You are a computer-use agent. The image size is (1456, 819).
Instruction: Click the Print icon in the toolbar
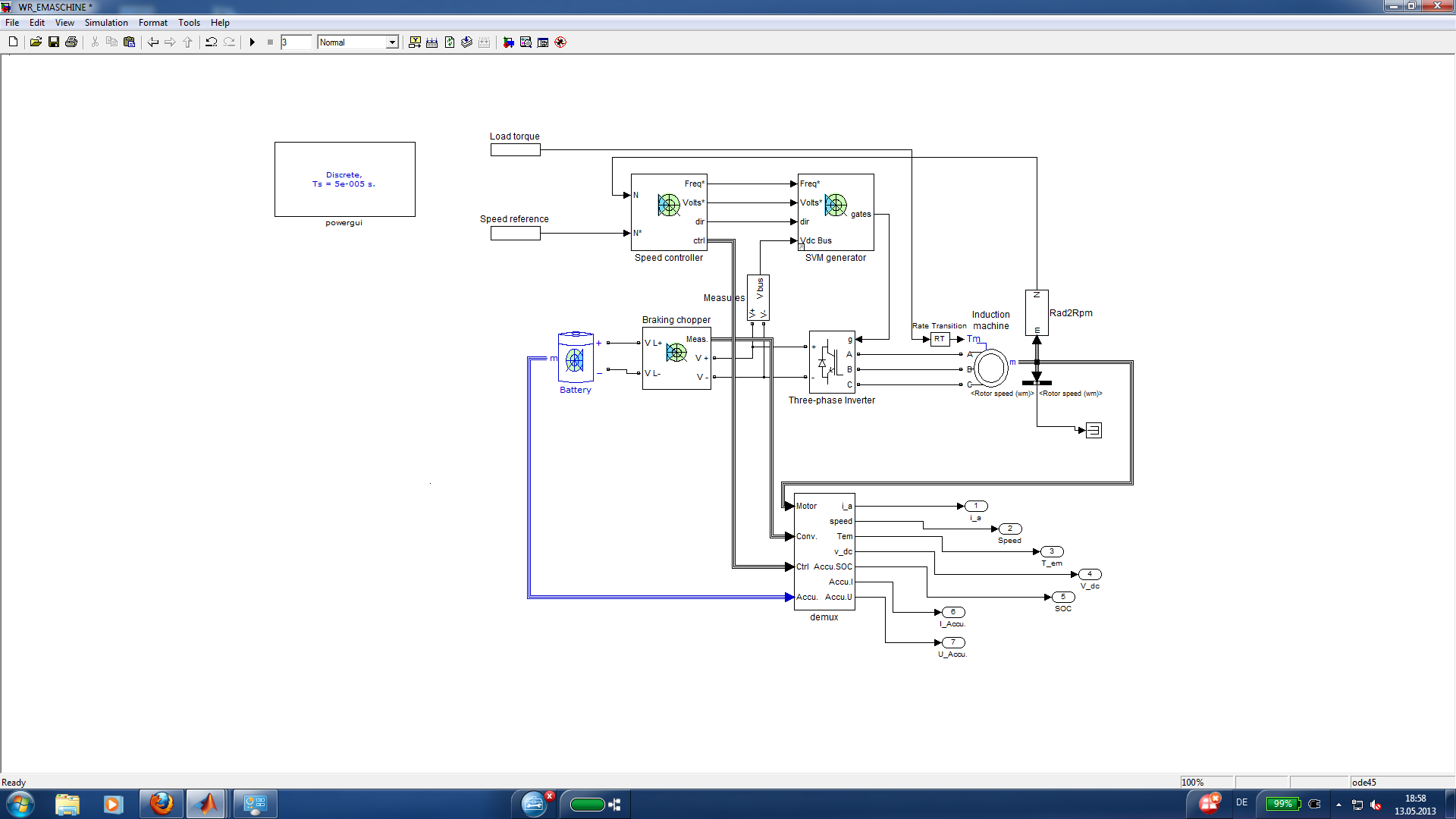point(71,42)
